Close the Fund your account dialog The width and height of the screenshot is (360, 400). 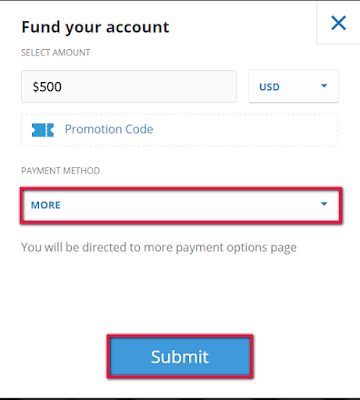click(338, 23)
